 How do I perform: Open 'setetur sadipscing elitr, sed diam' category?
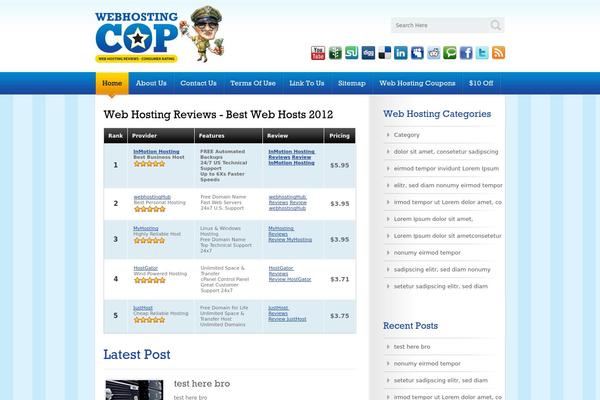(440, 287)
